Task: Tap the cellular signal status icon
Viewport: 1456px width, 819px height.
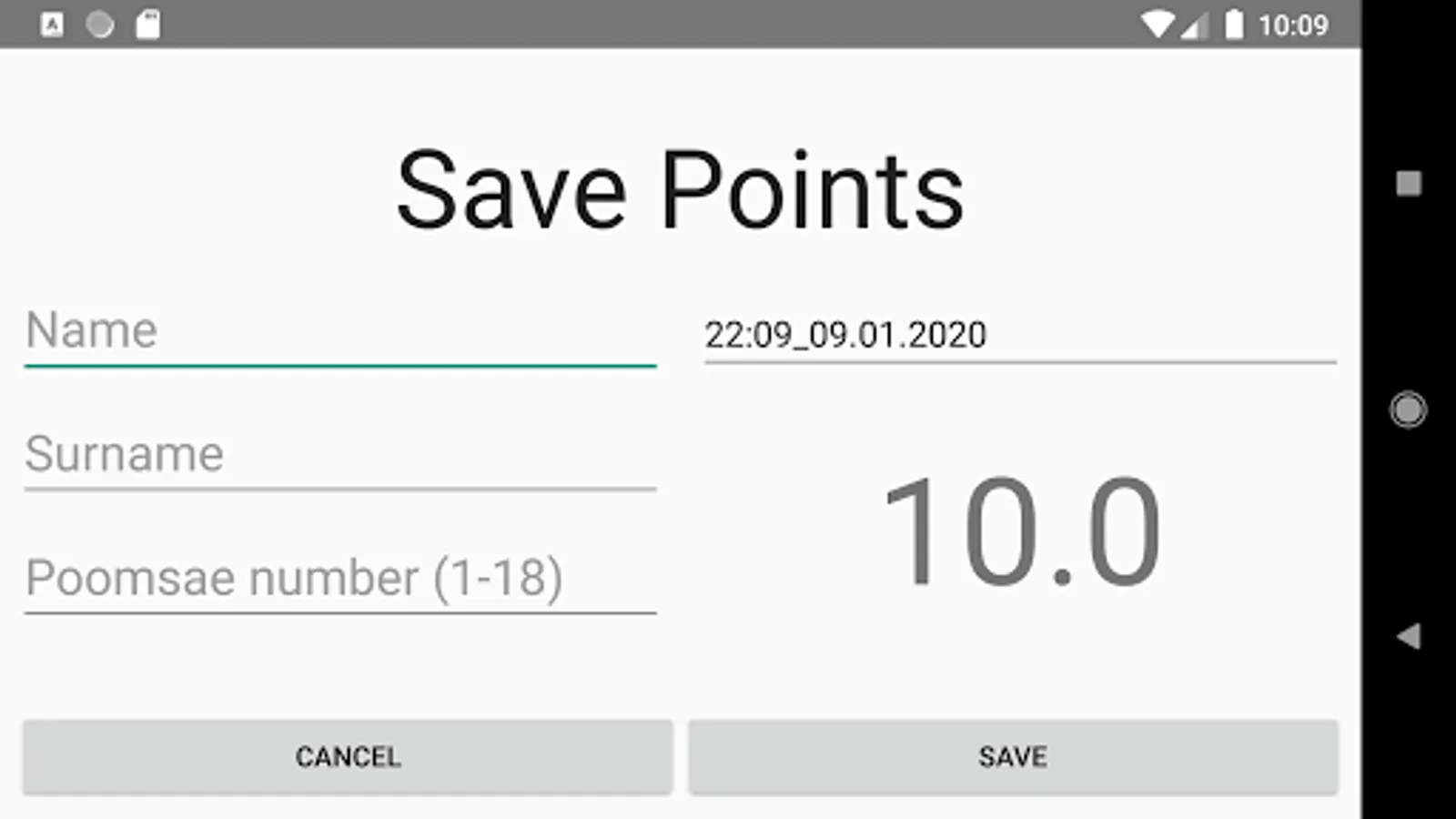Action: tap(1195, 26)
